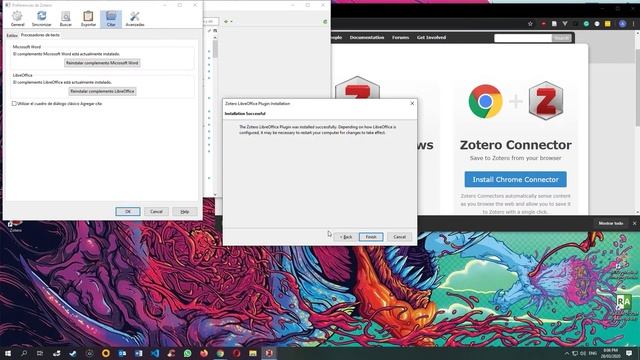Screen dimensions: 640x360
Task: Click Reinstalar complemento LibreOffice button
Action: [x=102, y=91]
